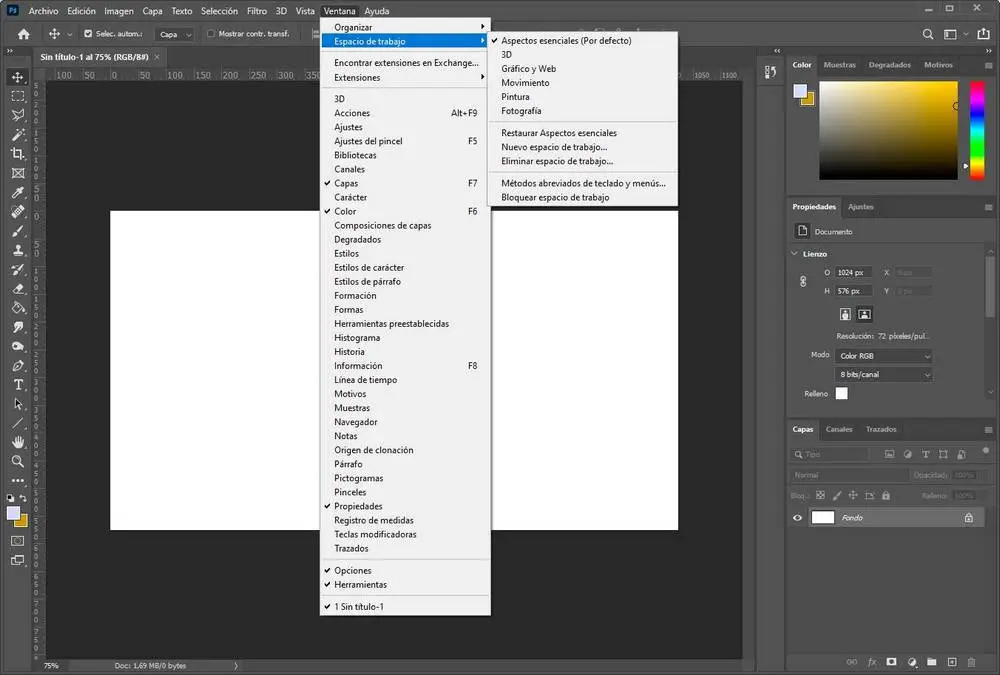Image resolution: width=1000 pixels, height=675 pixels.
Task: Expand the 8 bits/canal dropdown
Action: point(884,374)
